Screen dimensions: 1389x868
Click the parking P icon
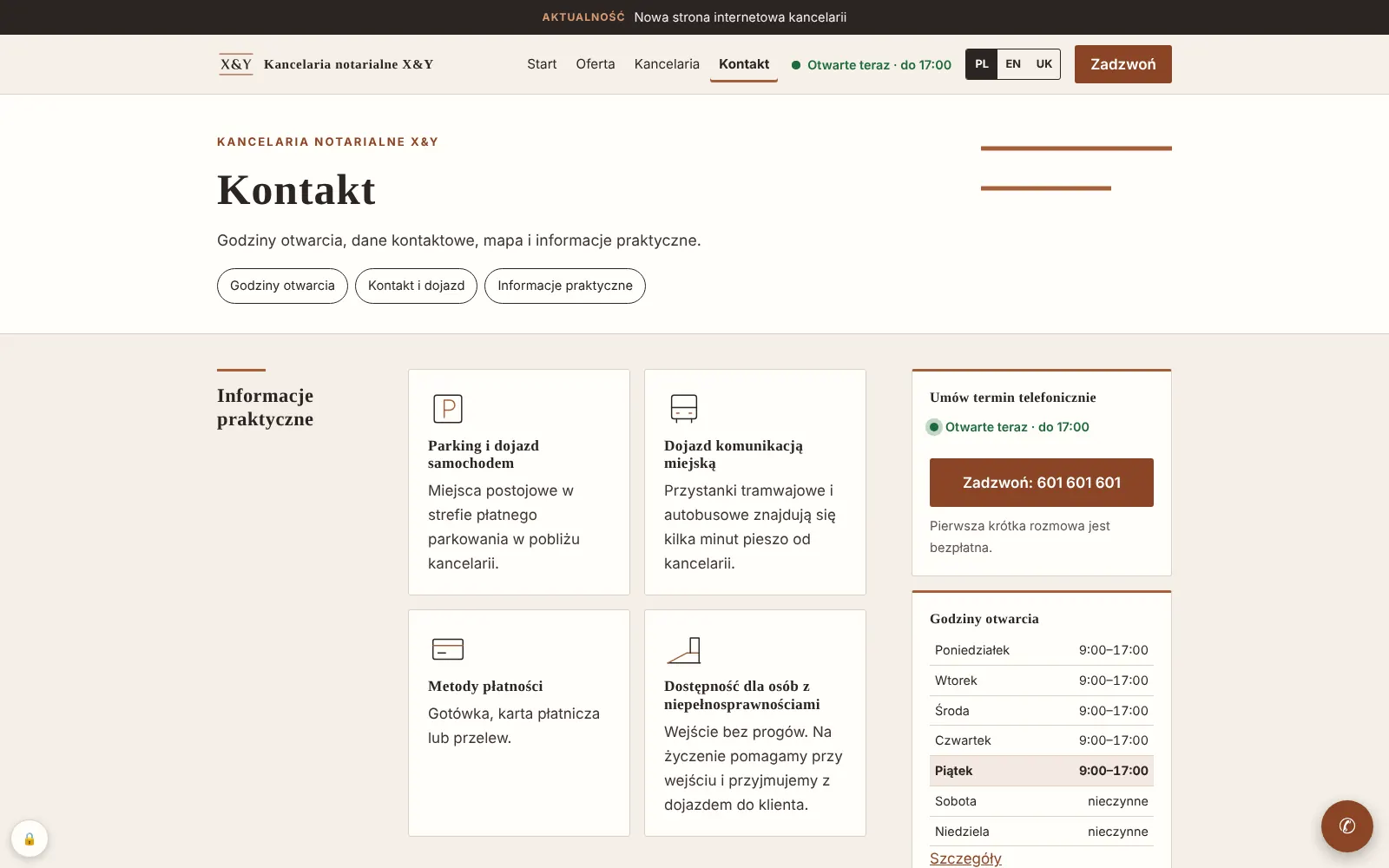point(448,408)
